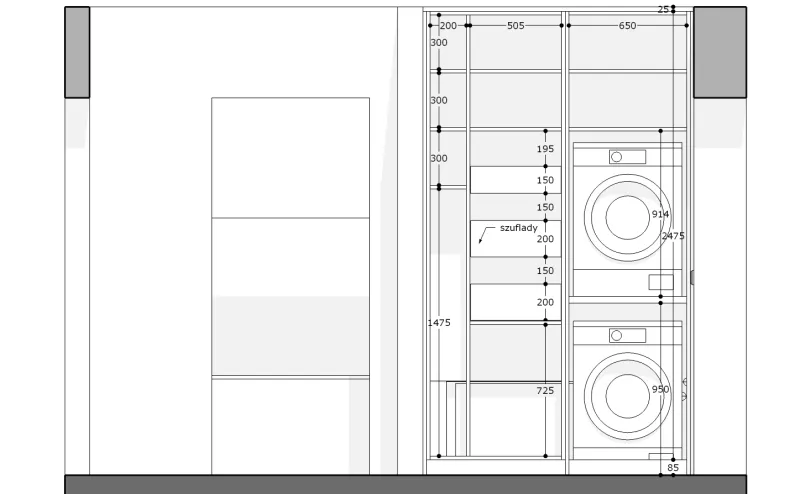The image size is (800, 494).
Task: Select the 2475 overall height dimension
Action: (673, 236)
